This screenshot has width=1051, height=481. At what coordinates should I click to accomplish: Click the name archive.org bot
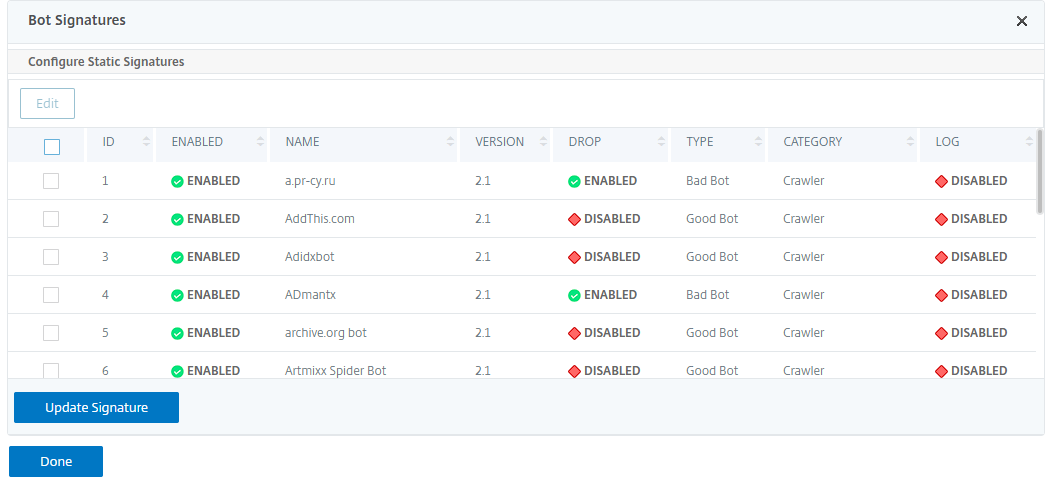[326, 333]
